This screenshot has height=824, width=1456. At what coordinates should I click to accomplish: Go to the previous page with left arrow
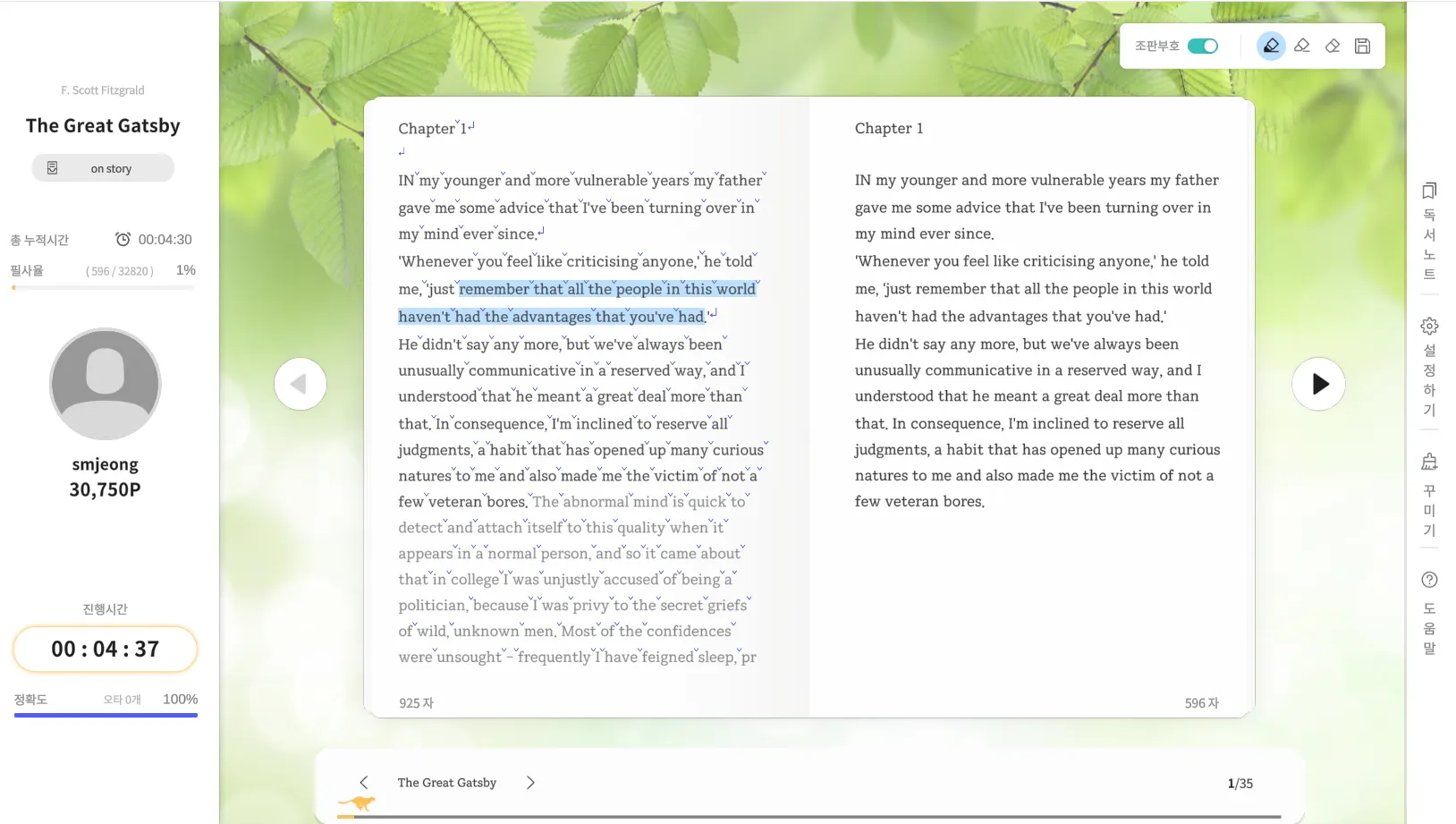click(301, 384)
